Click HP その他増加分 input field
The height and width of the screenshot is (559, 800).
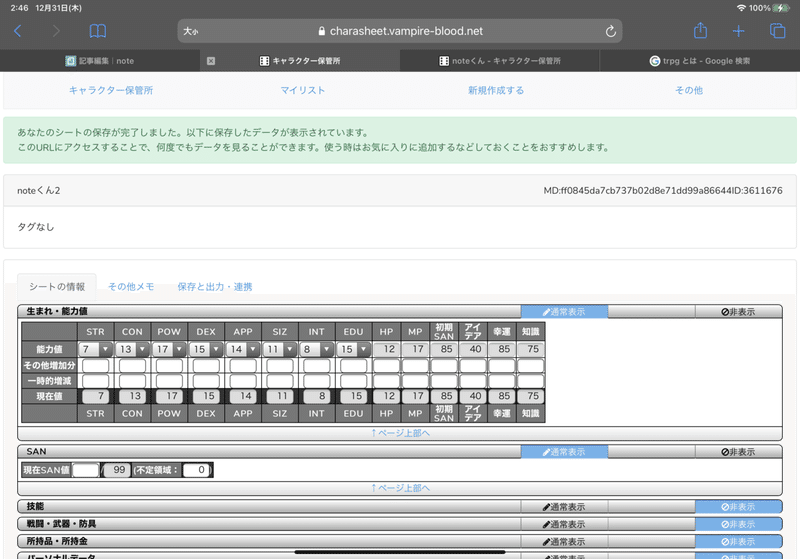pos(386,365)
